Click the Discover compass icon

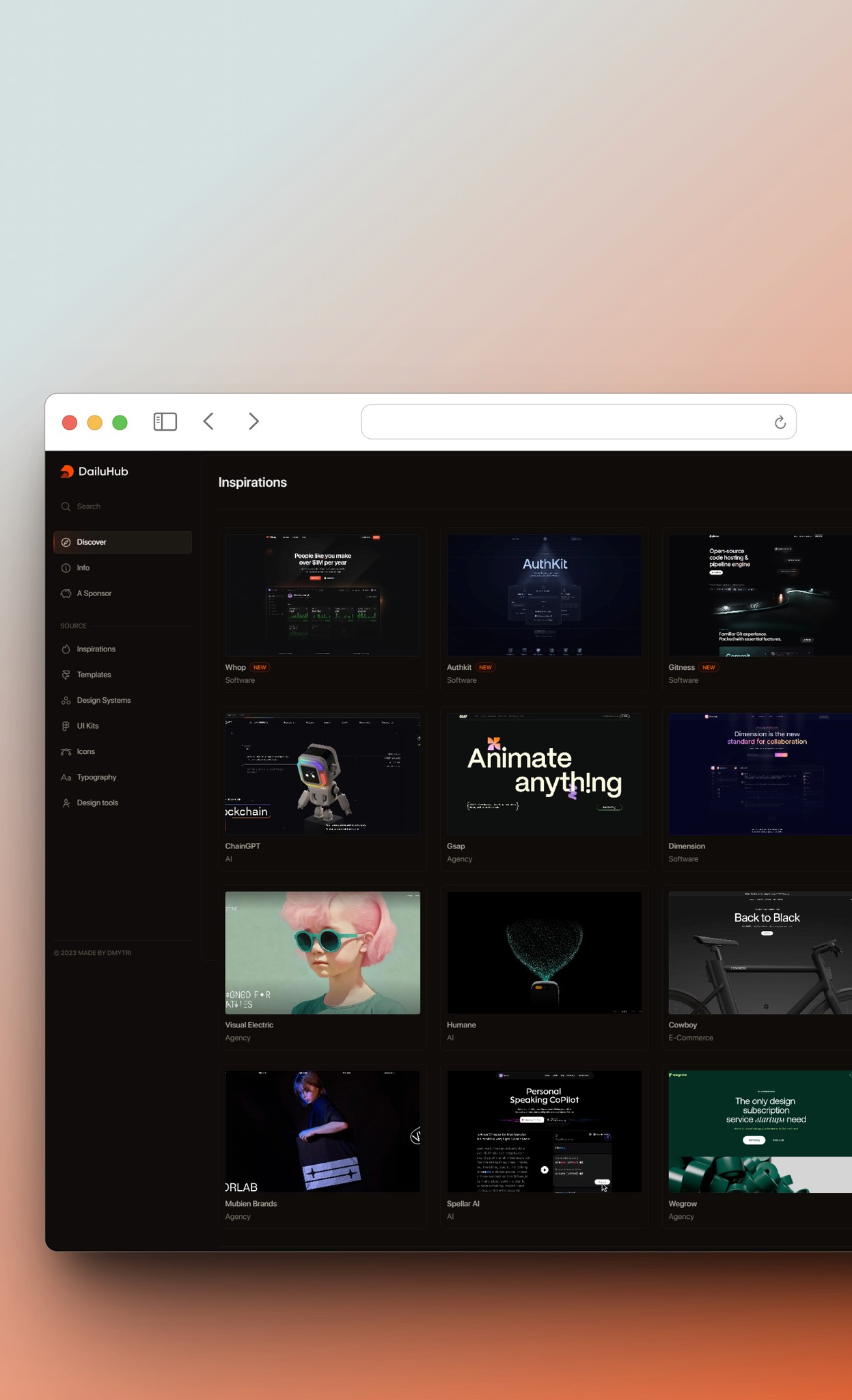pos(66,542)
